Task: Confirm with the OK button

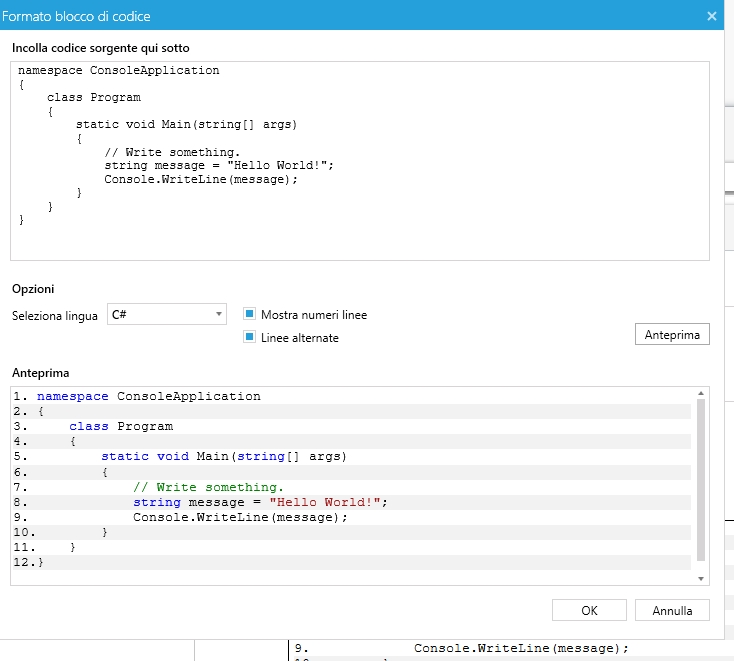Action: (589, 610)
